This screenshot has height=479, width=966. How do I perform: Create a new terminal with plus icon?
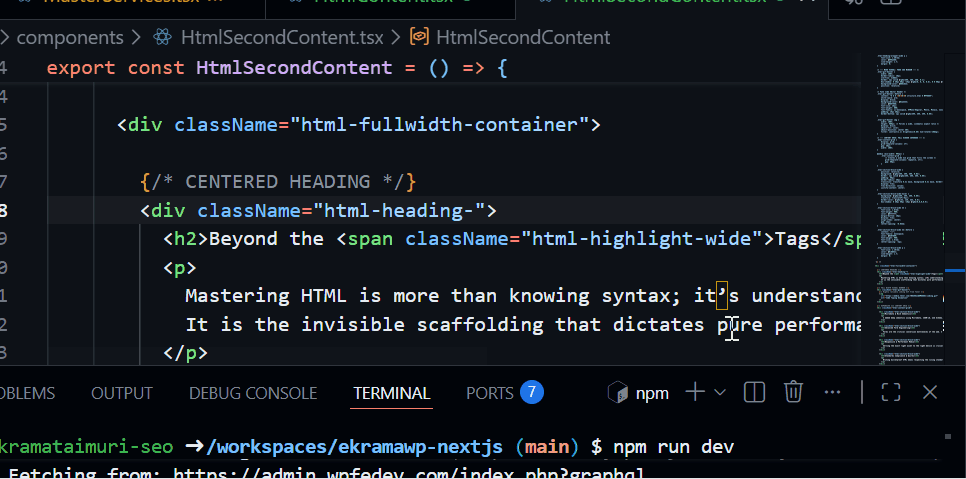coord(694,392)
